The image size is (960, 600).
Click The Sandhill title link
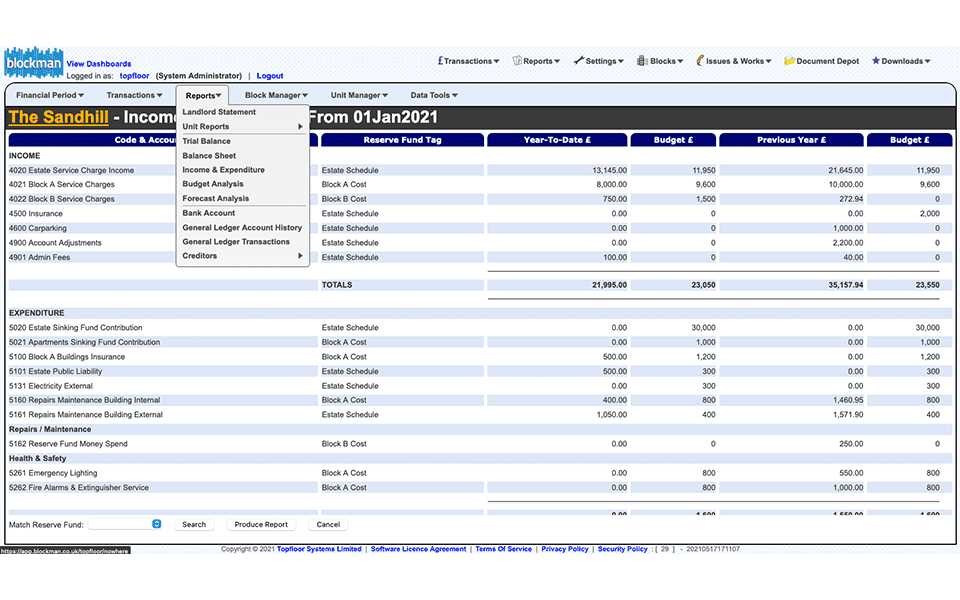pyautogui.click(x=58, y=118)
